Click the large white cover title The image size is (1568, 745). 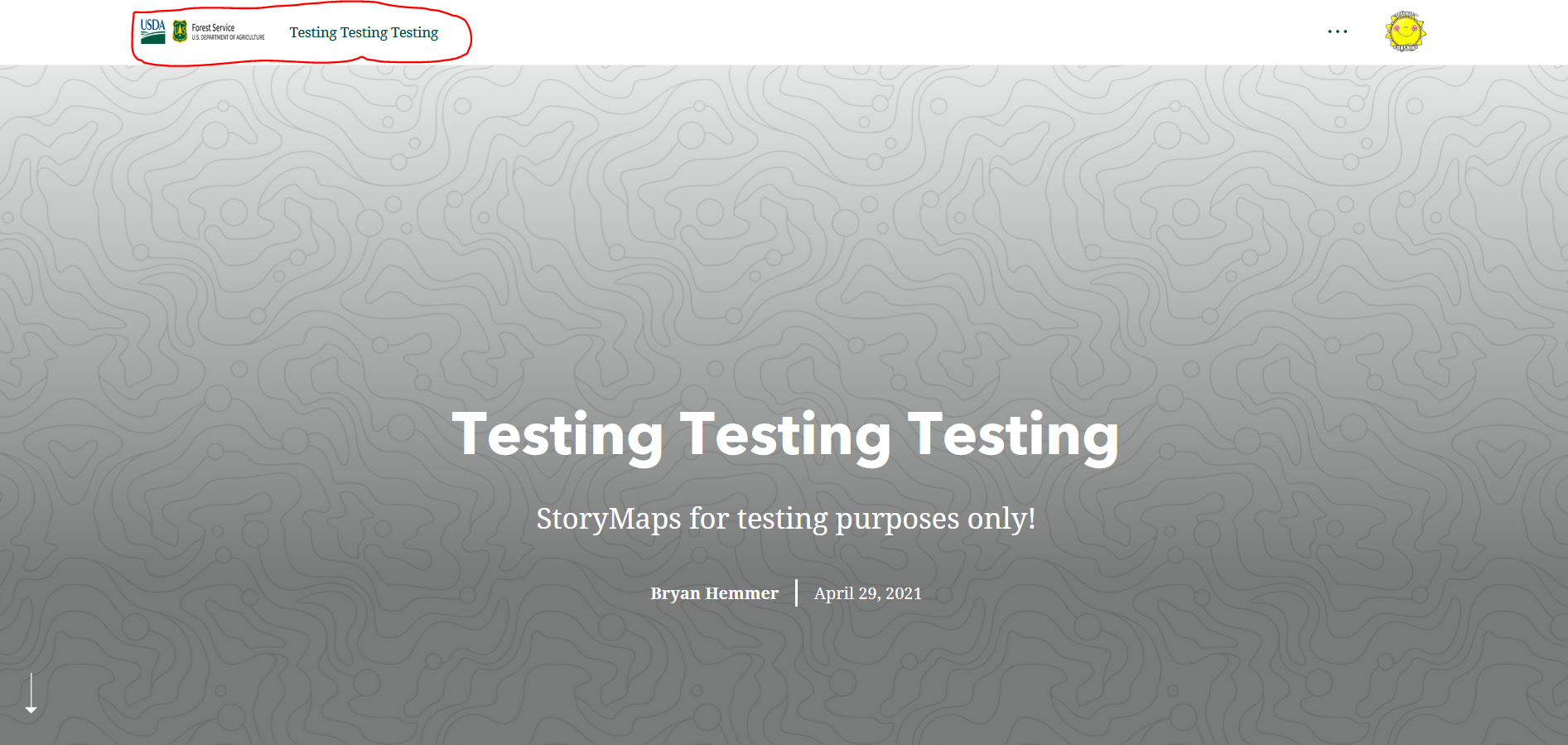tap(785, 434)
